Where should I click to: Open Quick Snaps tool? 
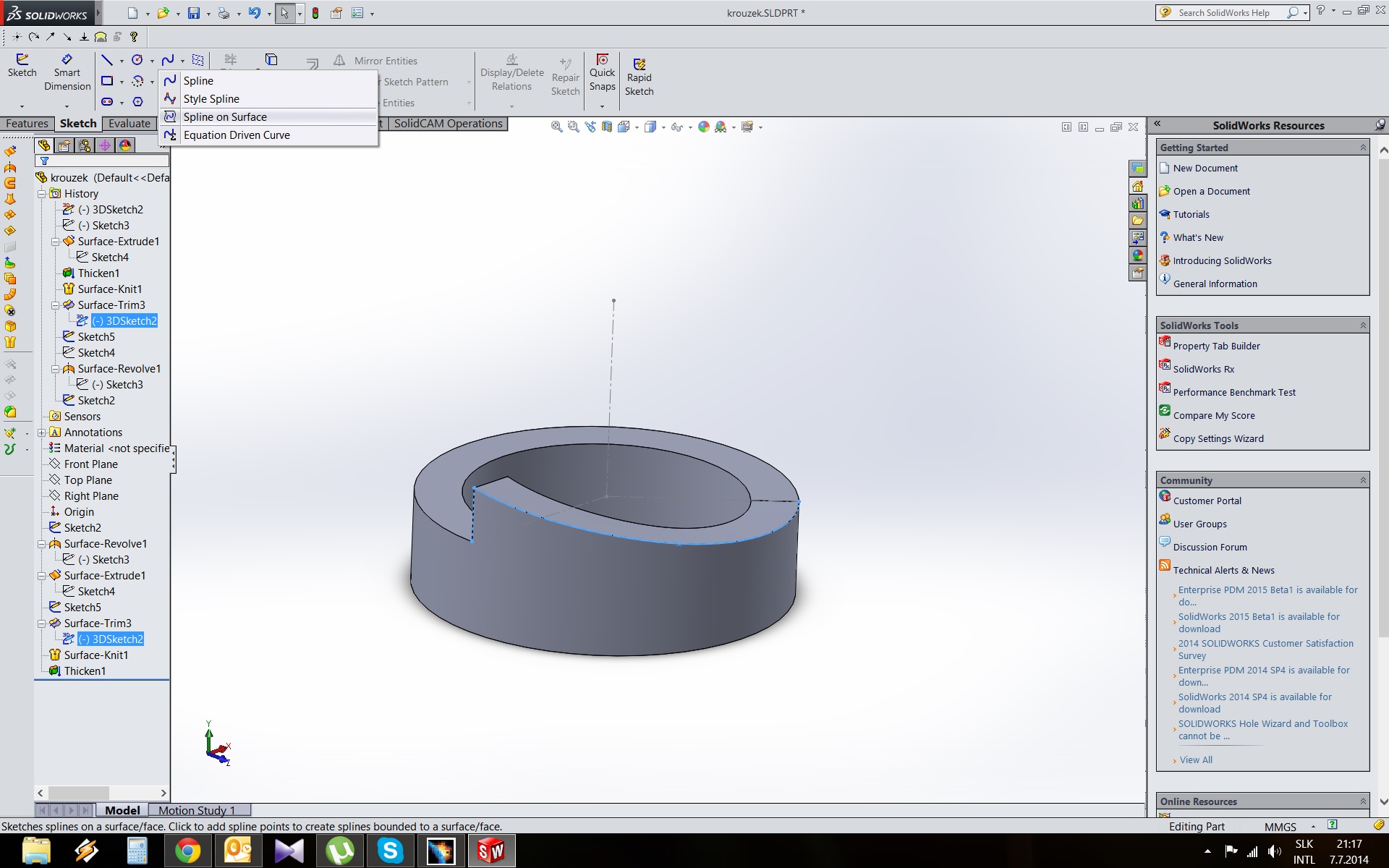tap(602, 72)
